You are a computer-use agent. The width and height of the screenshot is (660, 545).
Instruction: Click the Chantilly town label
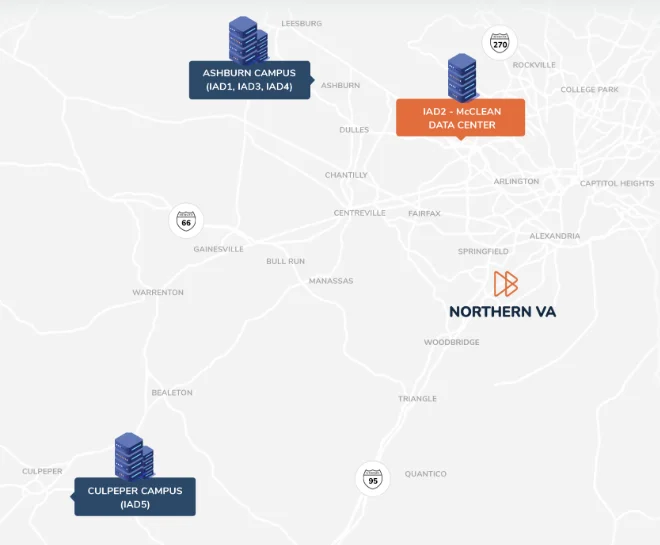coord(346,175)
